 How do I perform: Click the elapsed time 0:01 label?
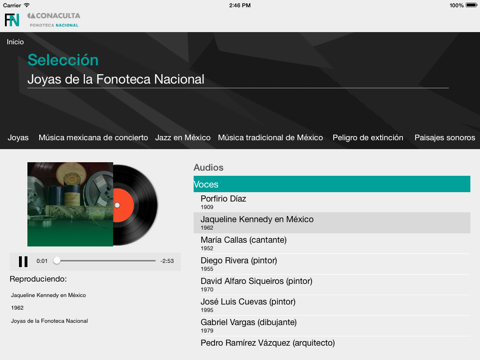tap(42, 261)
